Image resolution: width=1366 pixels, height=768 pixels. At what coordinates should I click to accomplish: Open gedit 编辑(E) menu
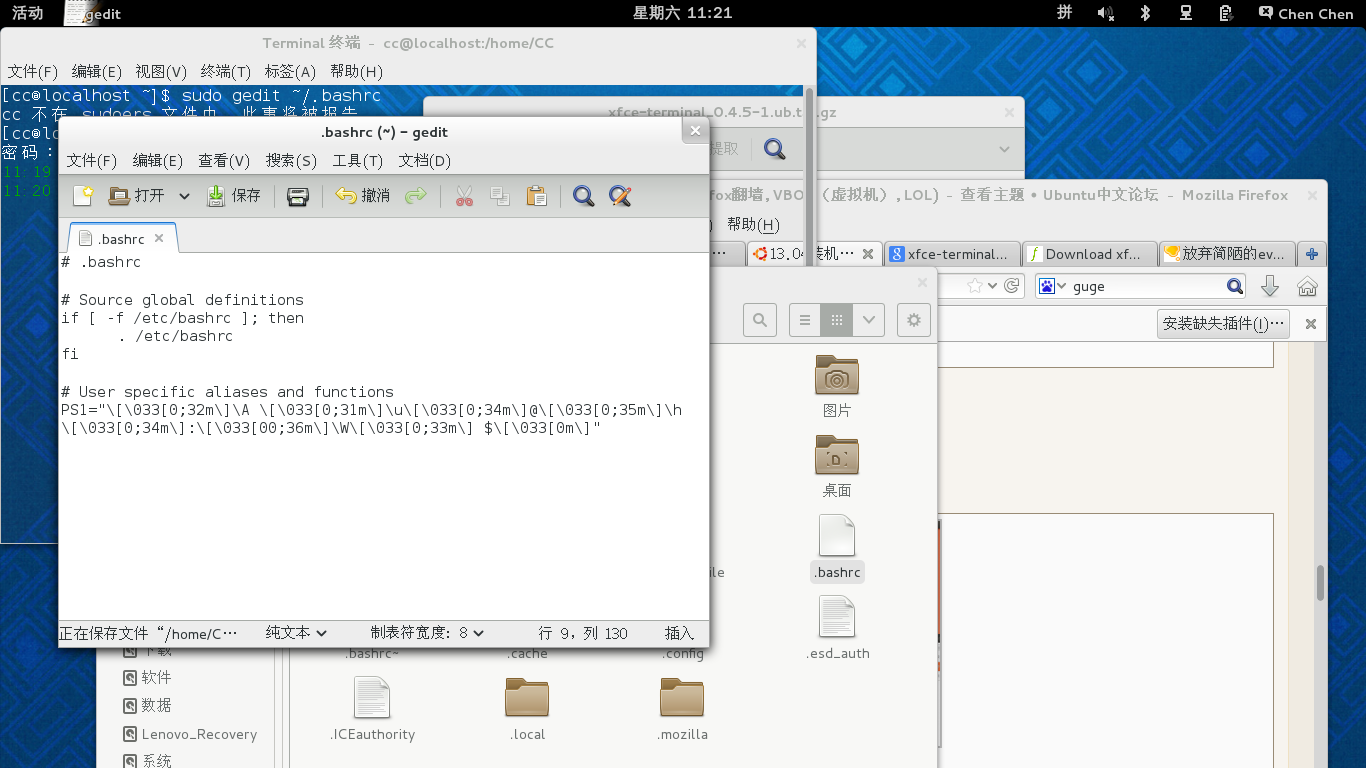[158, 160]
